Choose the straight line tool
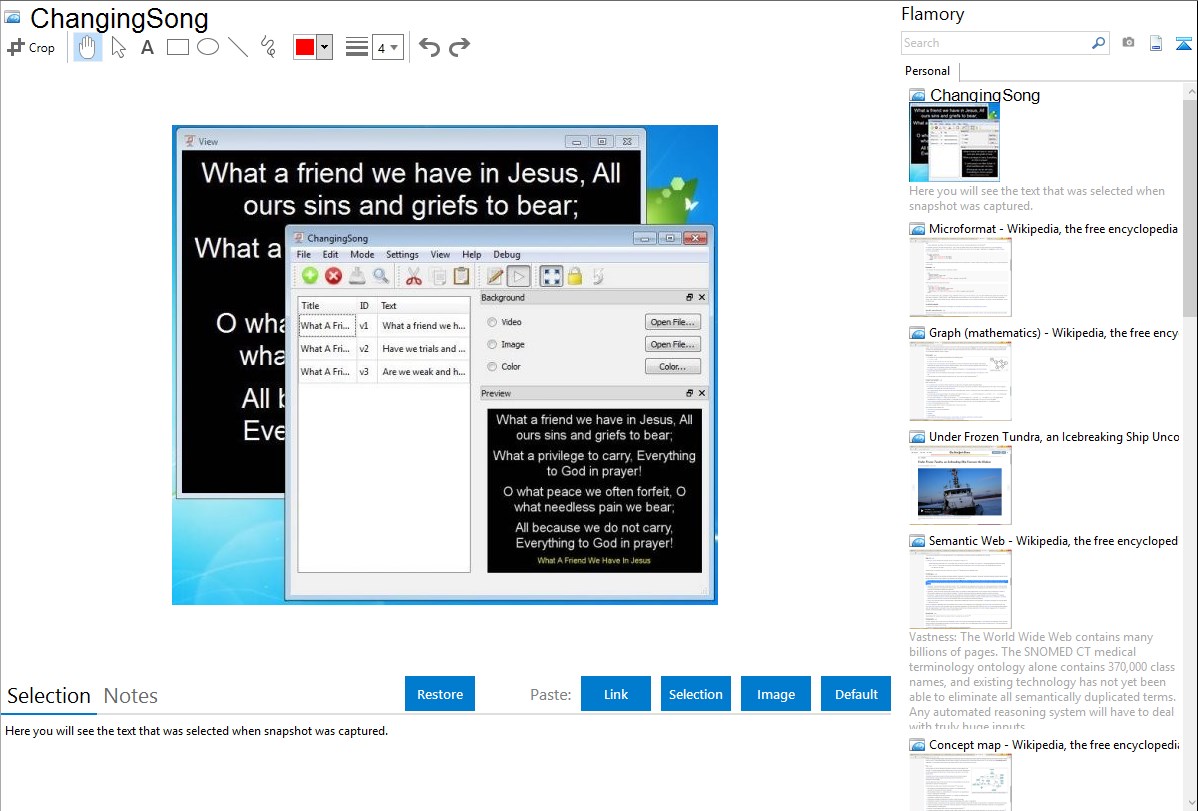1198x811 pixels. [237, 47]
